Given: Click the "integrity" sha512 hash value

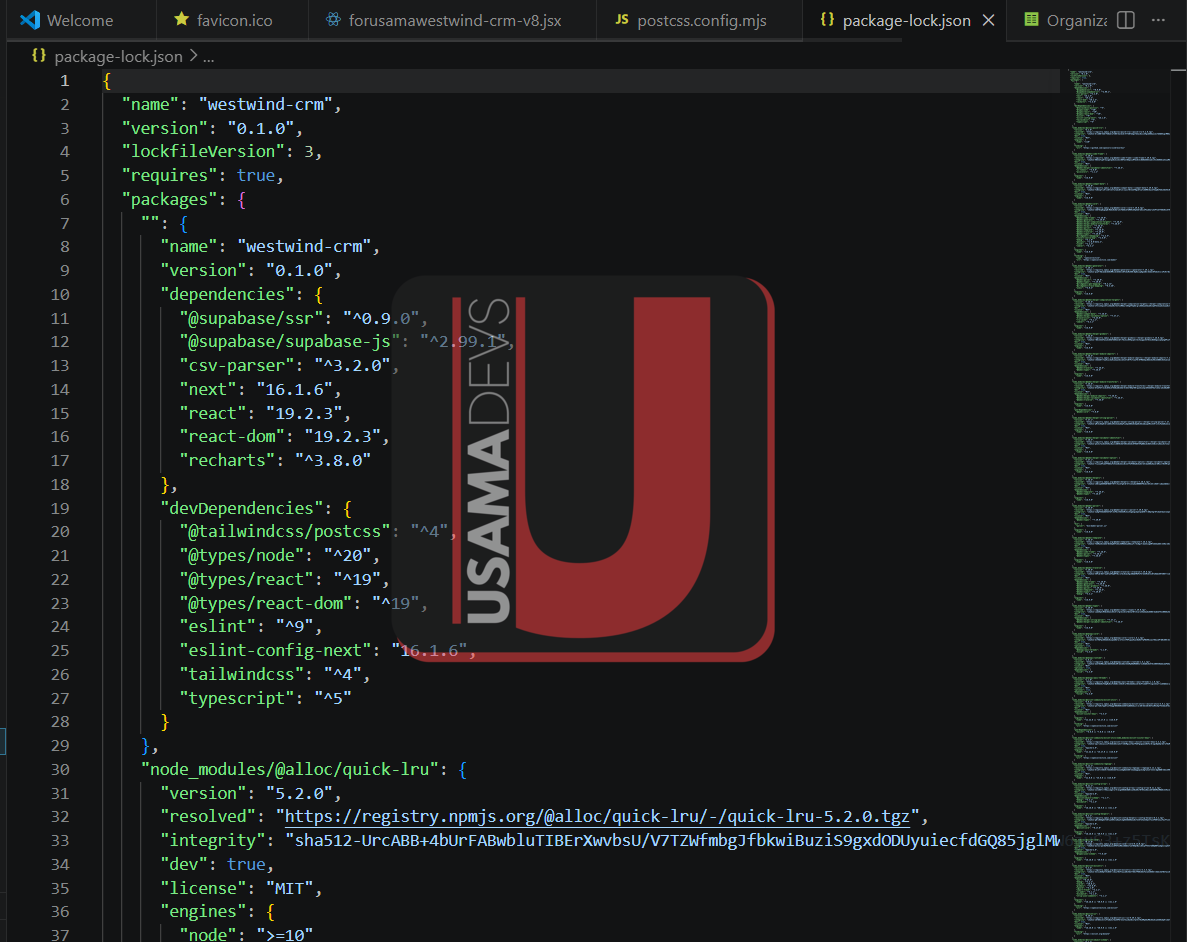Looking at the screenshot, I should click(x=672, y=841).
